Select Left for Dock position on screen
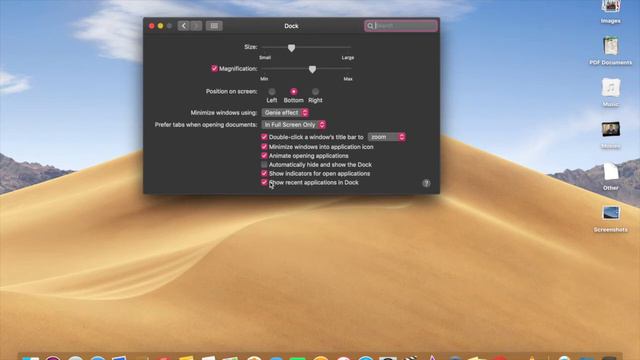 pos(272,91)
